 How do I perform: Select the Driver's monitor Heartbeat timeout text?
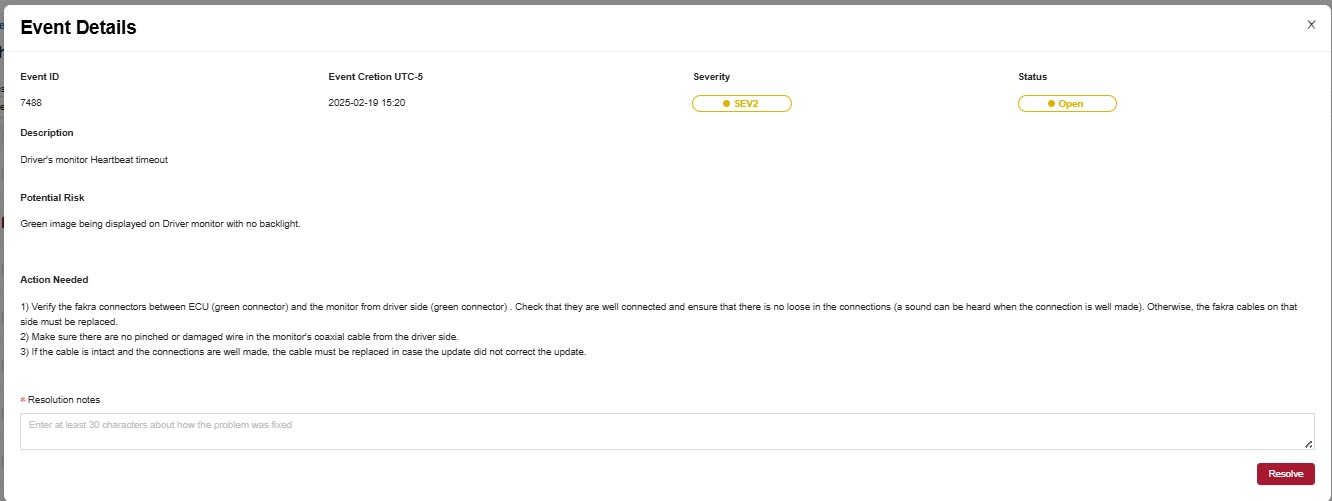coord(94,160)
